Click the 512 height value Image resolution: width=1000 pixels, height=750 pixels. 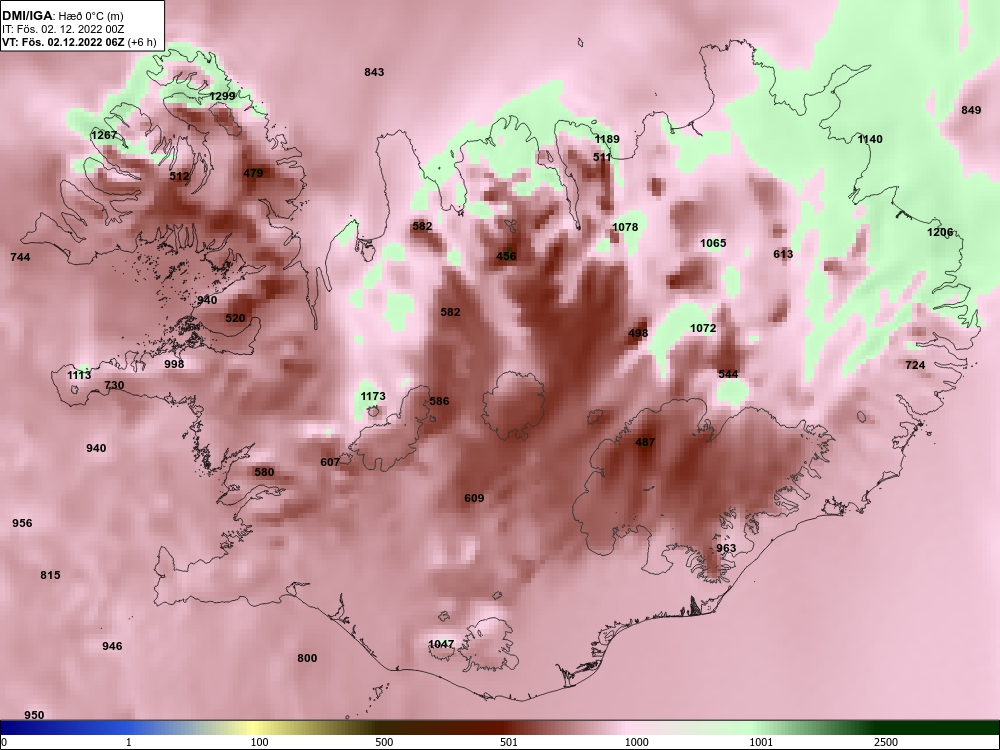pyautogui.click(x=180, y=176)
